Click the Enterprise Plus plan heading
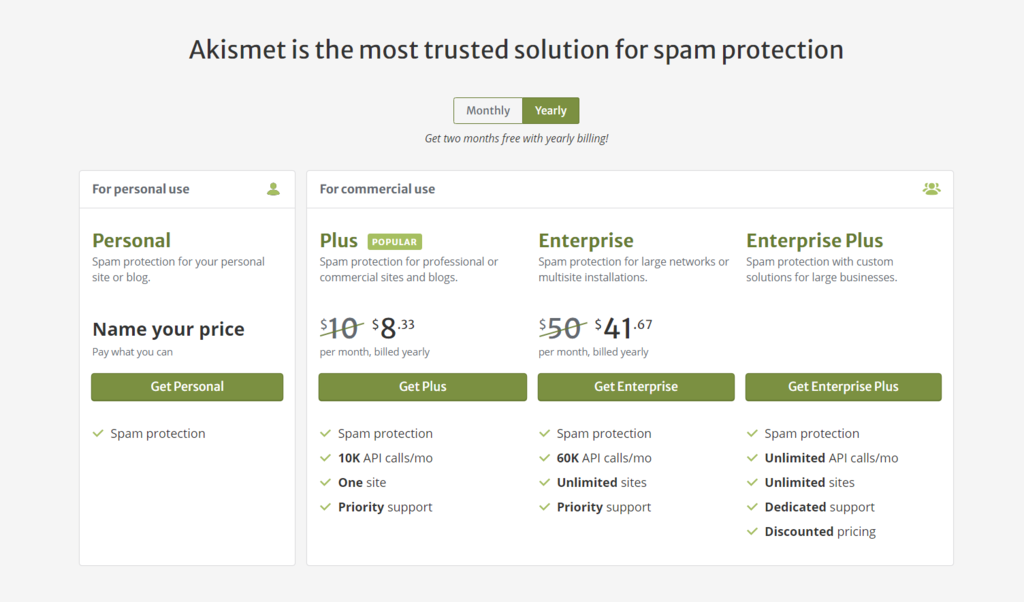This screenshot has width=1024, height=602. 814,241
